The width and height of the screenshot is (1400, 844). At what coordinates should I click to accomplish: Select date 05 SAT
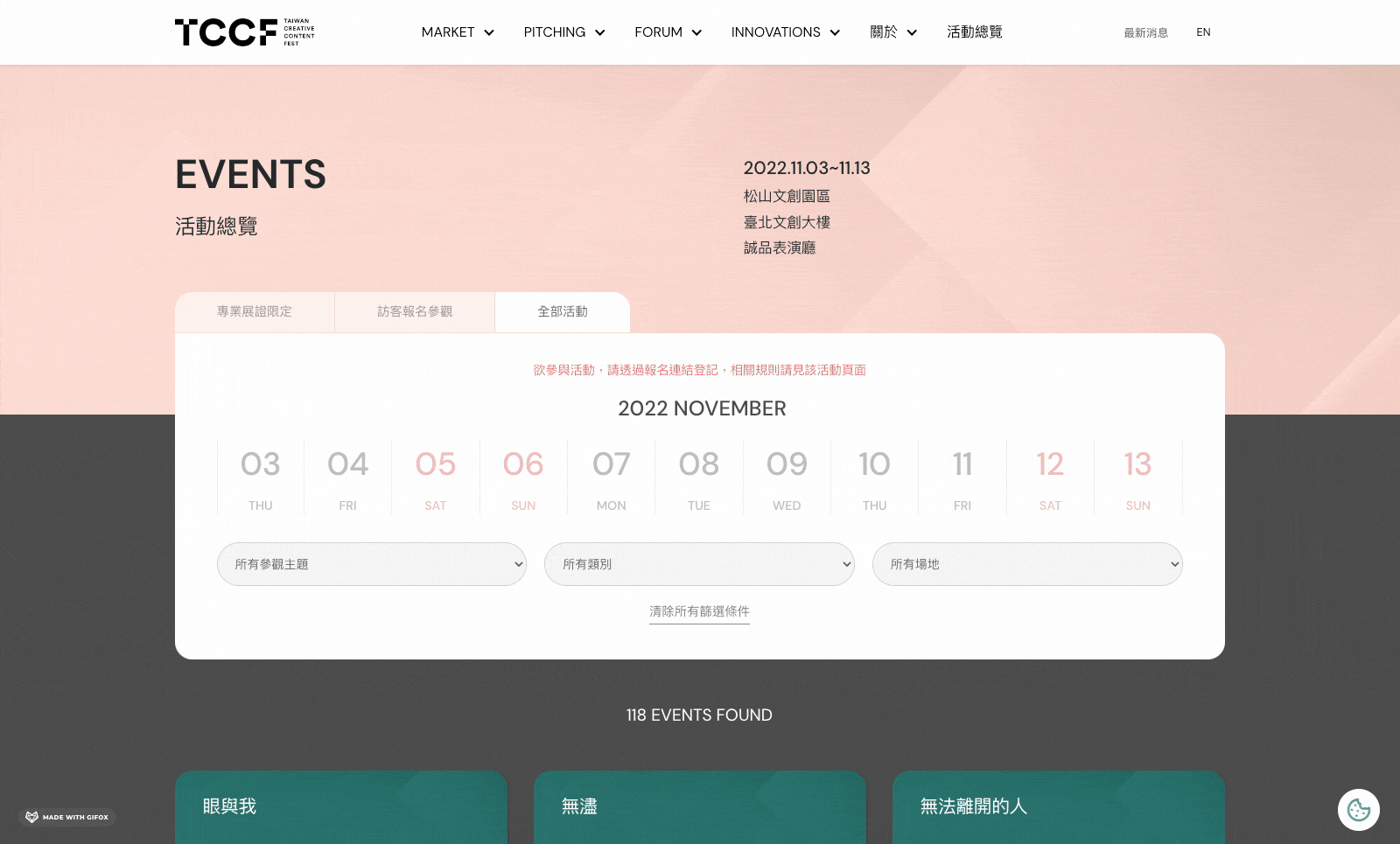[436, 478]
